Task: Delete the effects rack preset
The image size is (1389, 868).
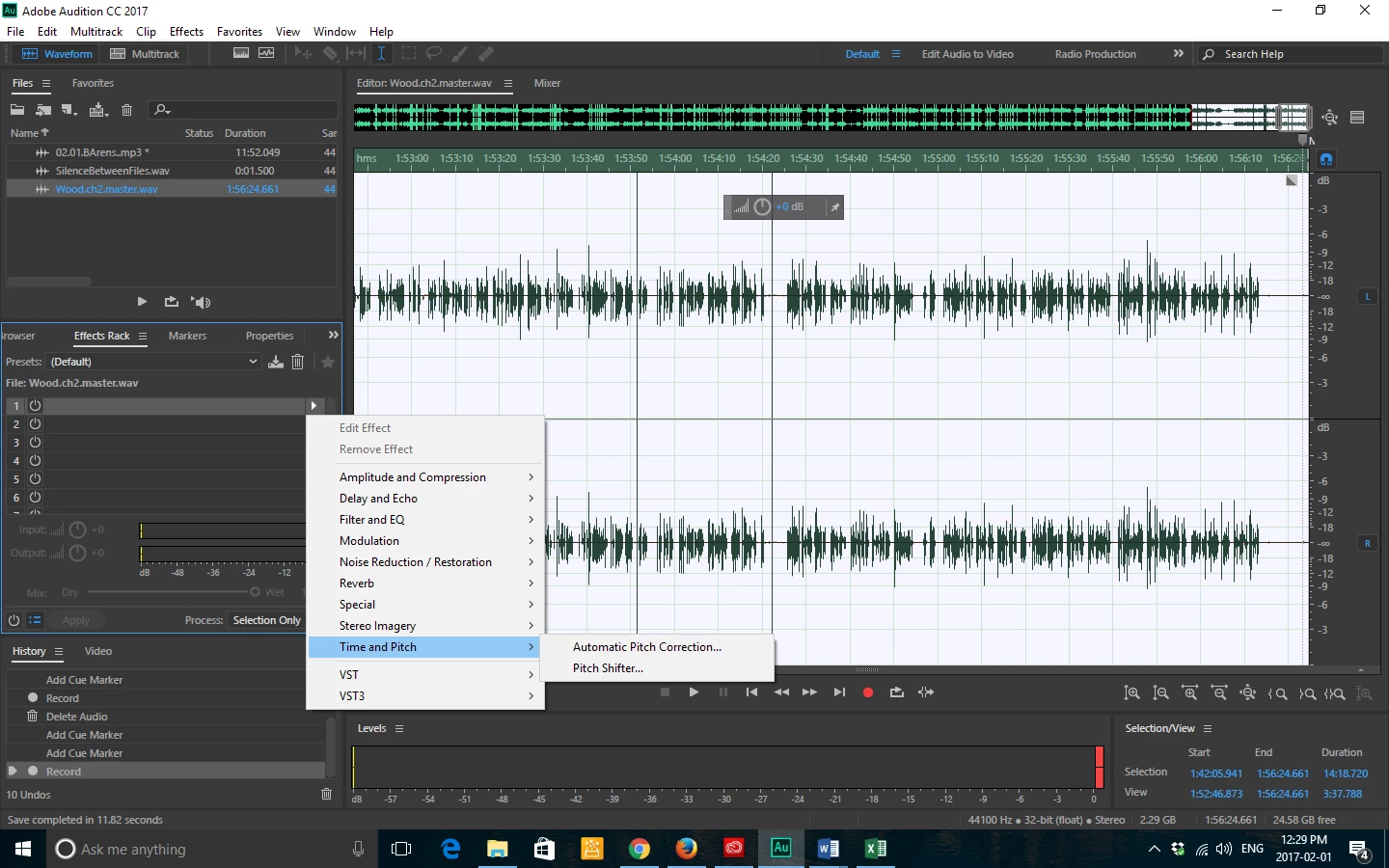Action: [298, 362]
